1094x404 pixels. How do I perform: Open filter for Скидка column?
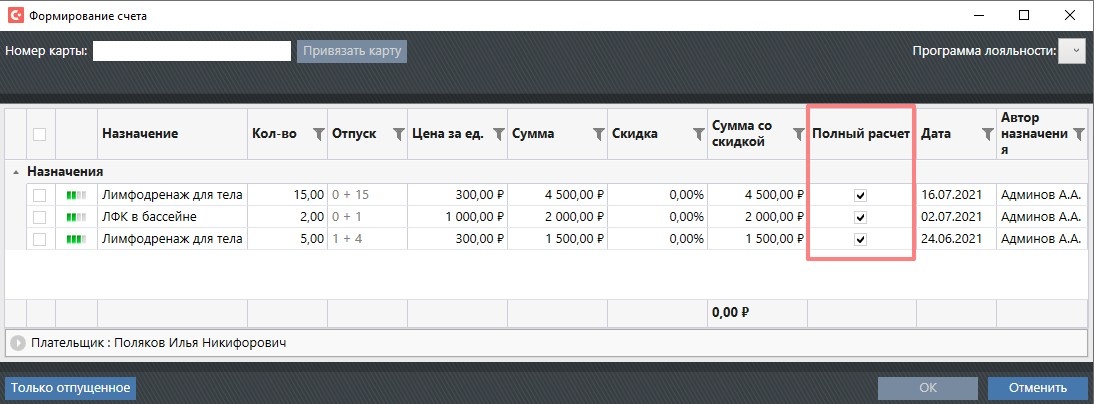[697, 134]
